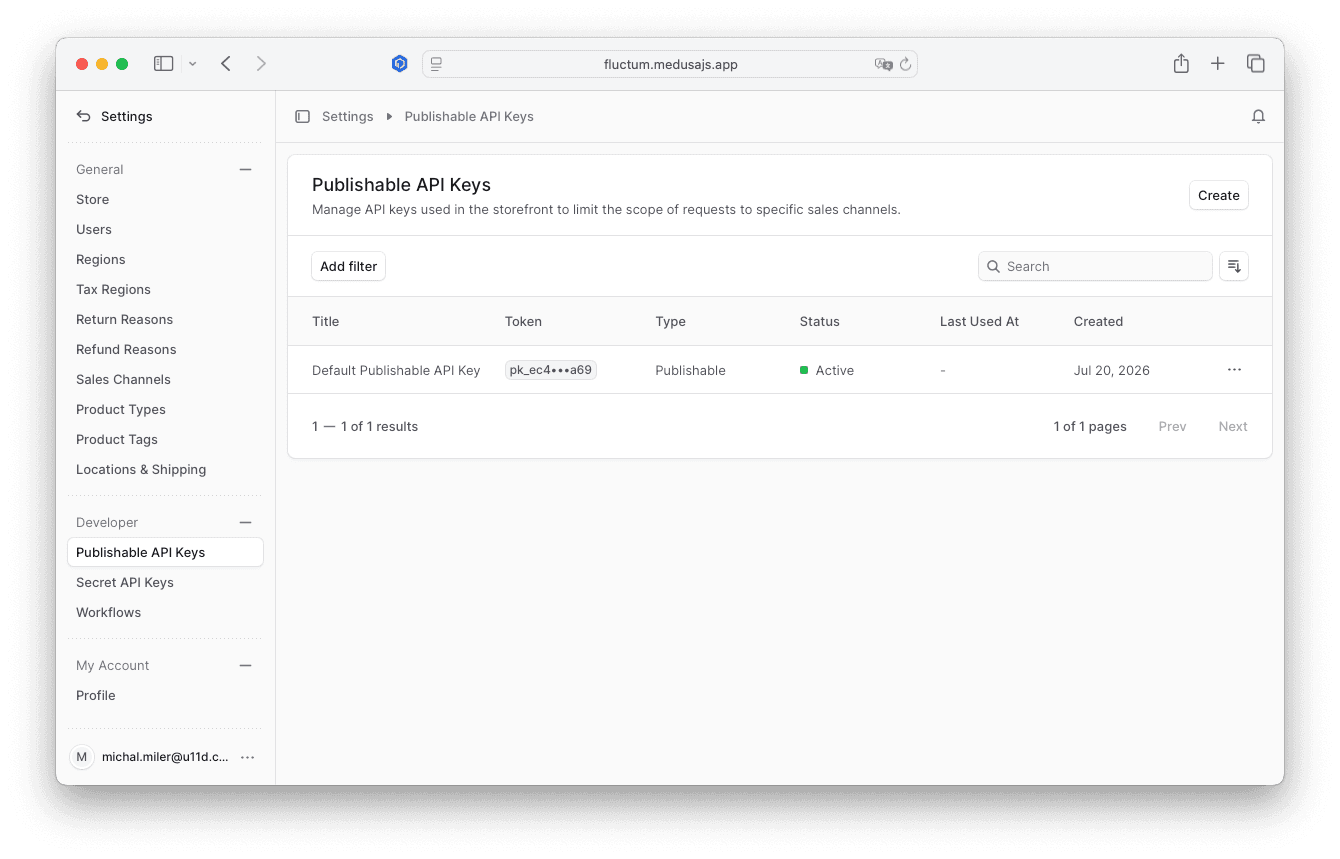This screenshot has width=1340, height=859.
Task: Click search magnifier icon
Action: [x=993, y=266]
